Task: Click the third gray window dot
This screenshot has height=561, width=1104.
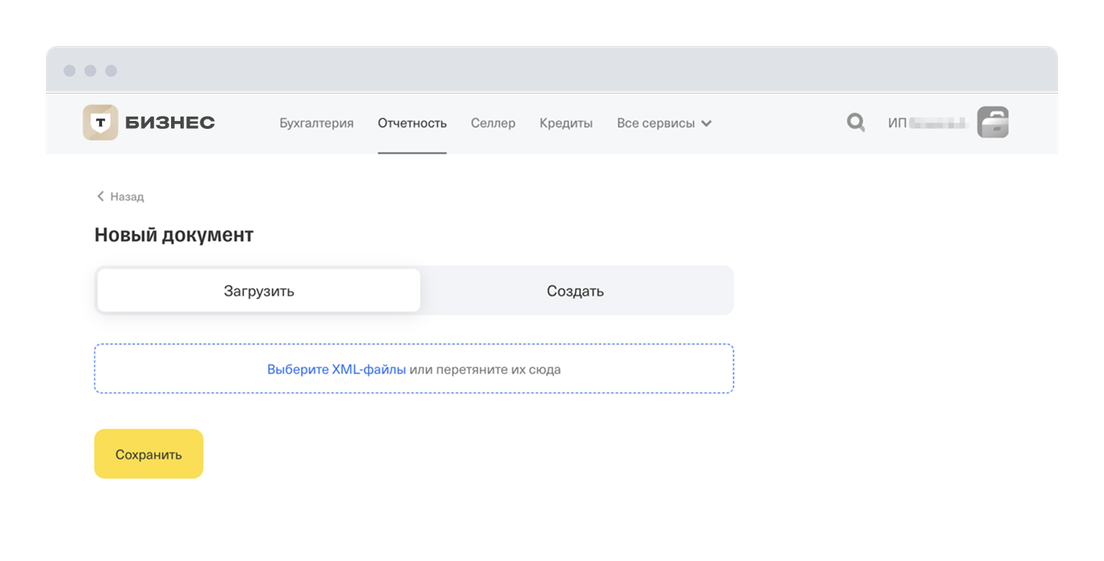Action: tap(111, 71)
